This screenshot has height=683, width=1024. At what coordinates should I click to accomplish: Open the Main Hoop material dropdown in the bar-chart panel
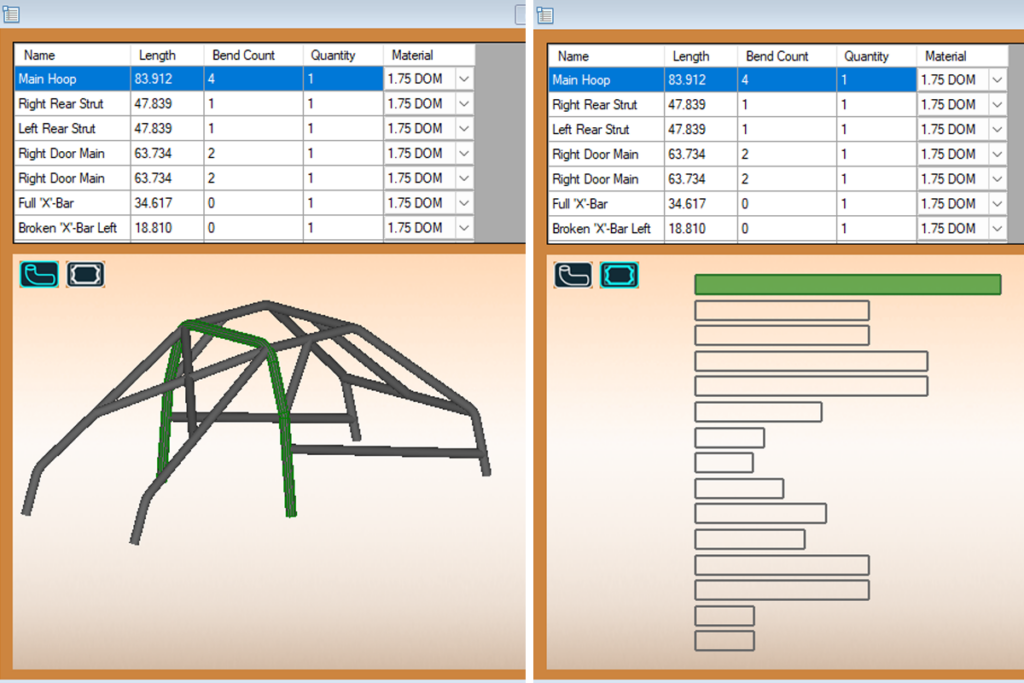(997, 80)
